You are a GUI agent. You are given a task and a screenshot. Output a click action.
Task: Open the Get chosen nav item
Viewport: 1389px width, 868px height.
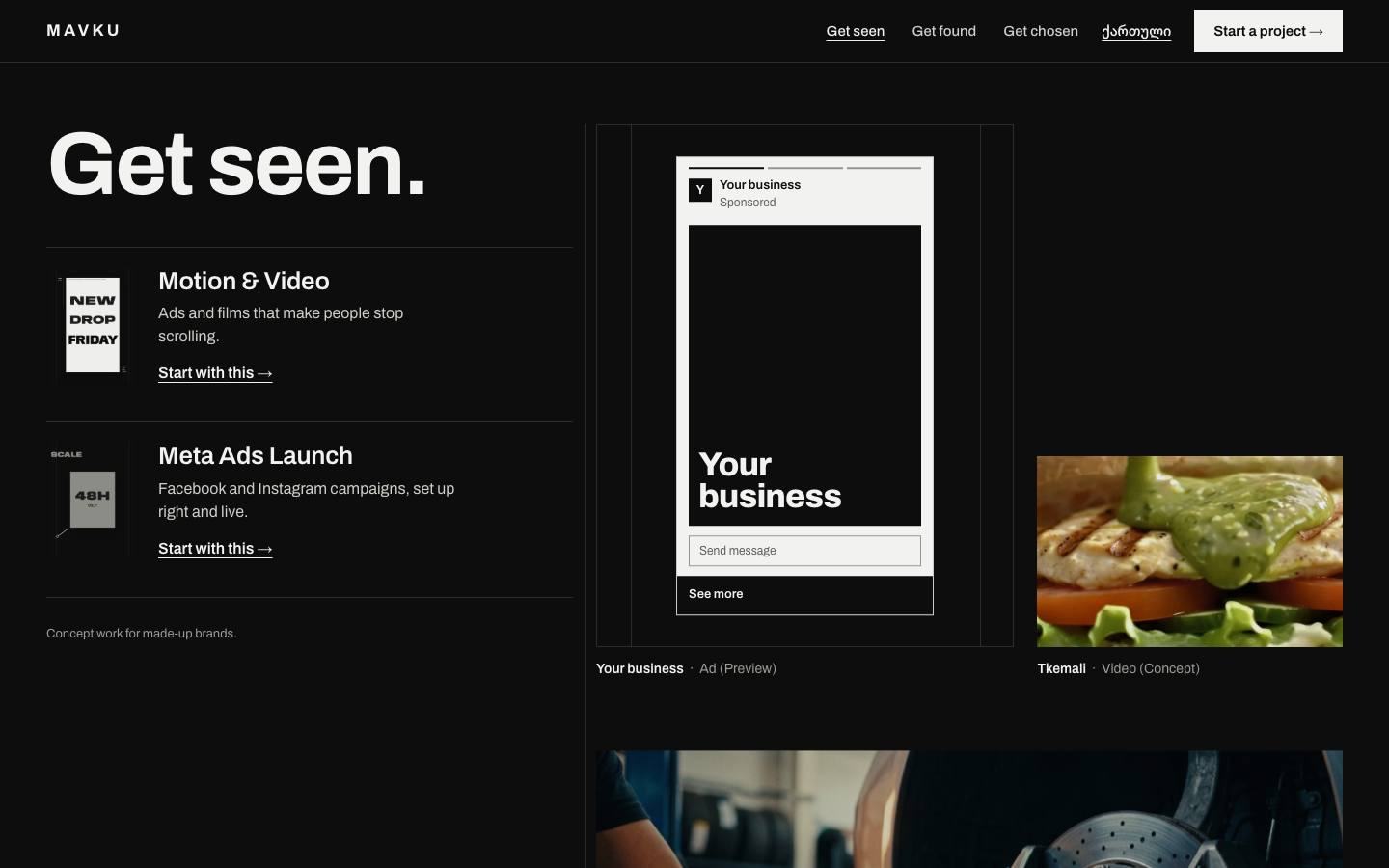point(1041,31)
